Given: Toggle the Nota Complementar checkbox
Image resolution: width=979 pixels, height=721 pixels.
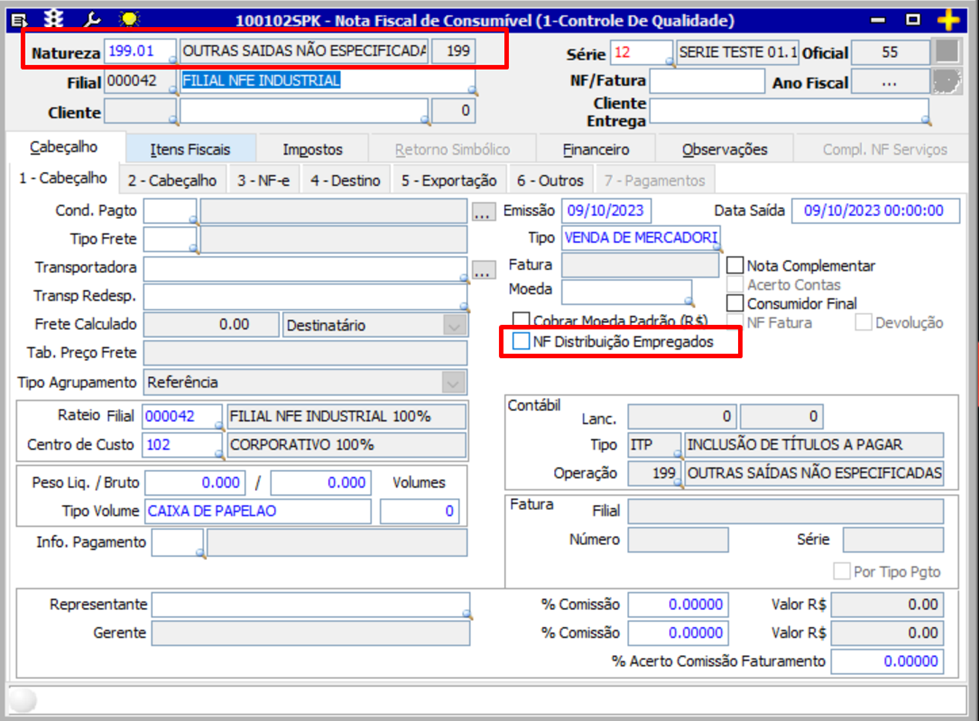Looking at the screenshot, I should click(x=735, y=265).
